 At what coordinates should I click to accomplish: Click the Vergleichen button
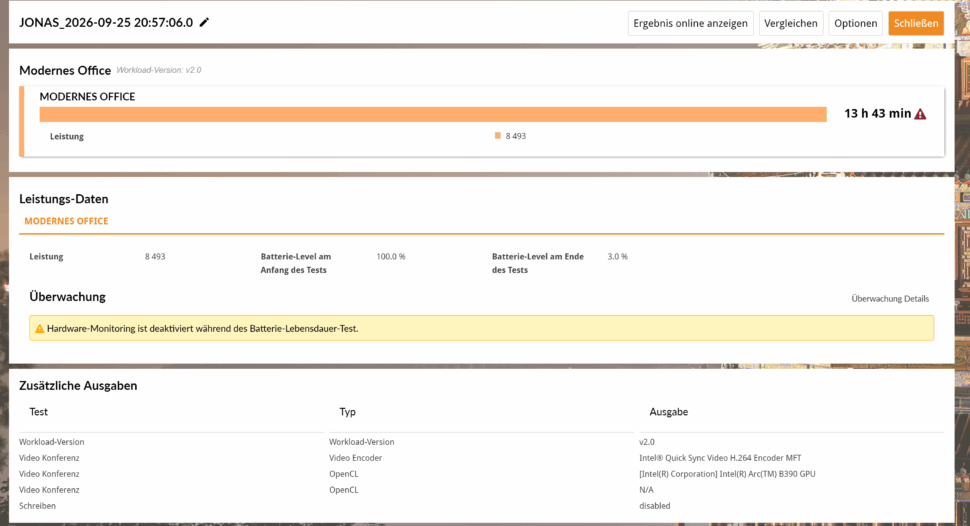[x=791, y=24]
